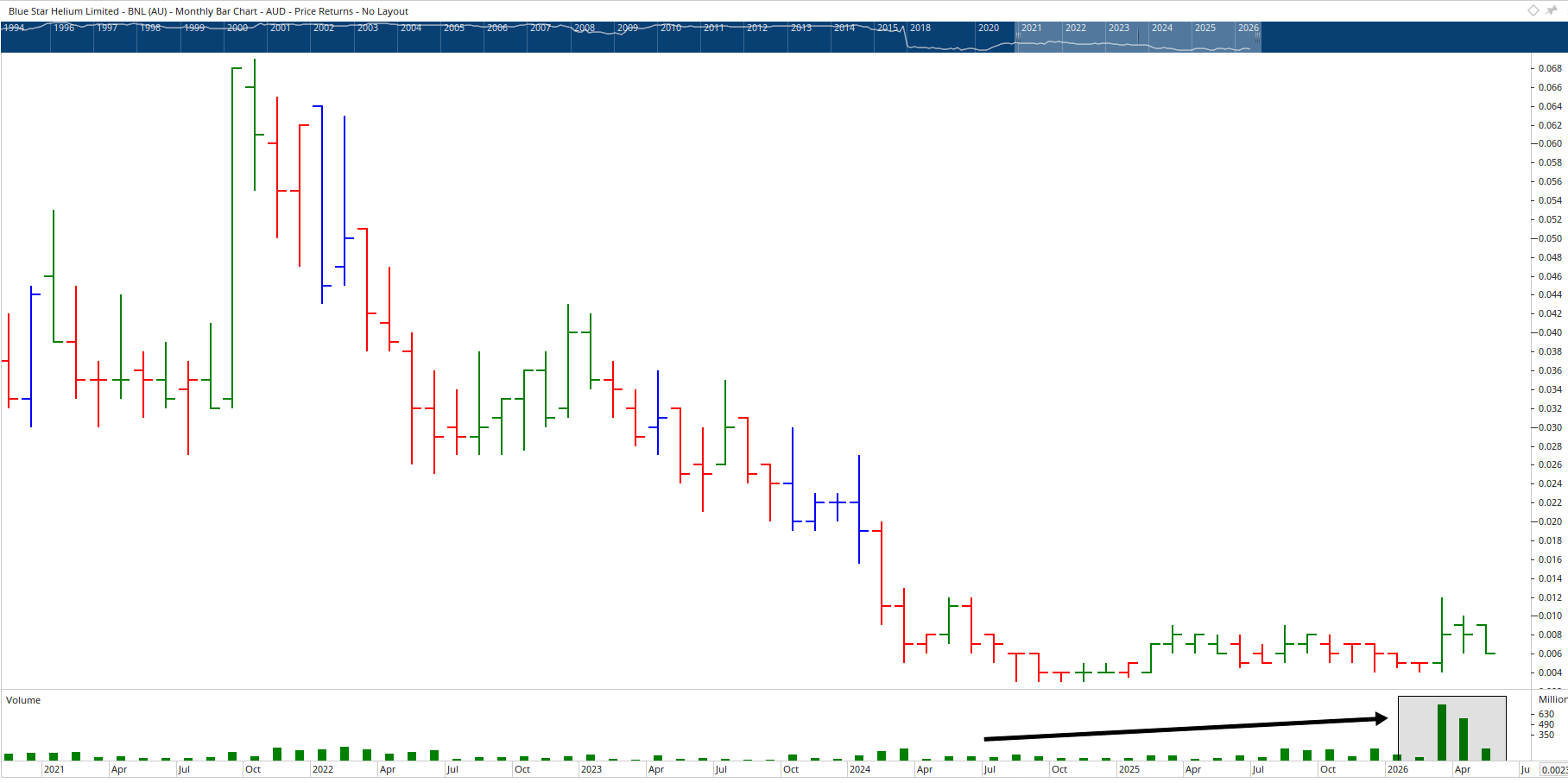Click year 2000 in the navigator strip
Viewport: 1568px width, 783px height.
[237, 28]
